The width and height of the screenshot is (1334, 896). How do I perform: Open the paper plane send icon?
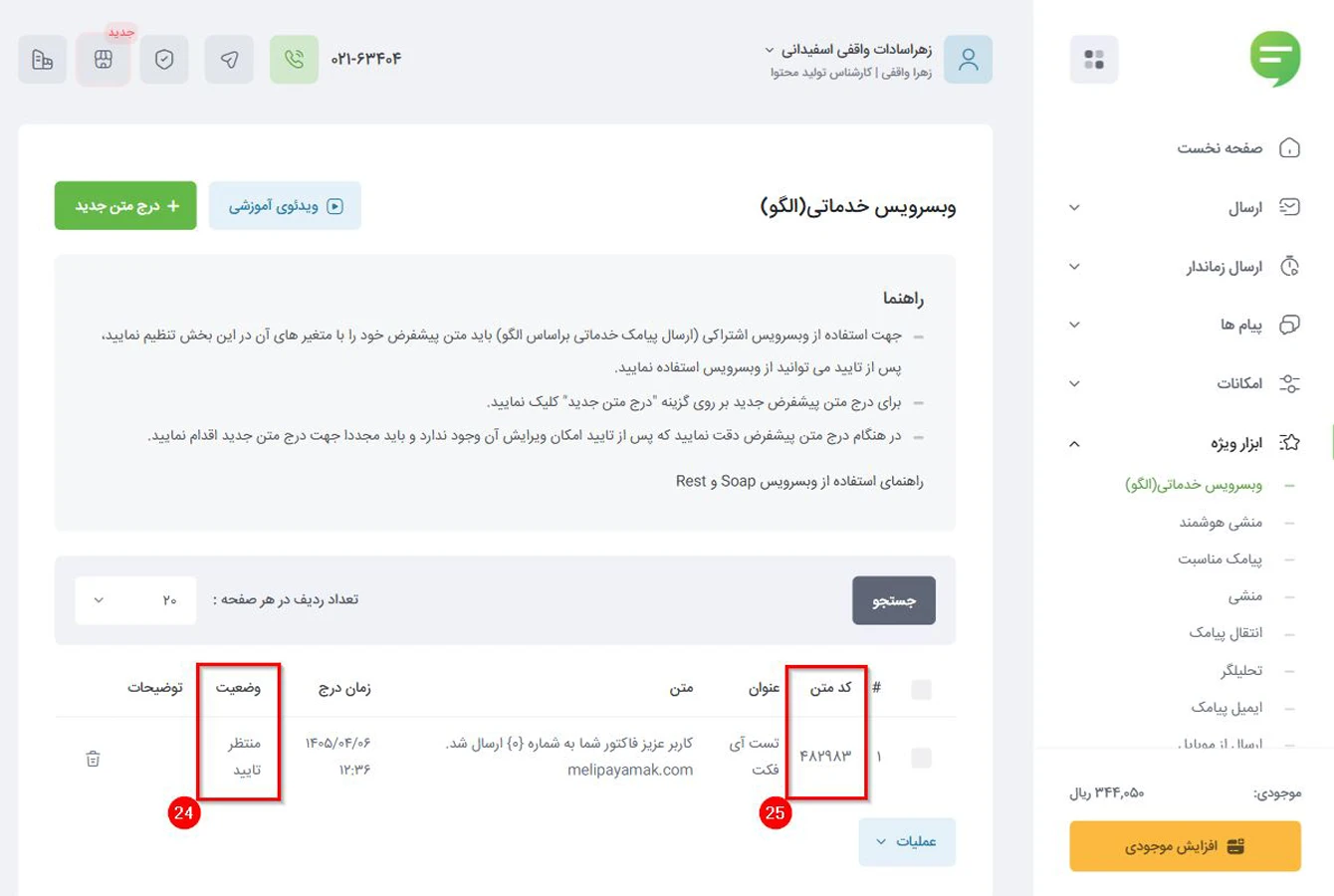[x=229, y=60]
